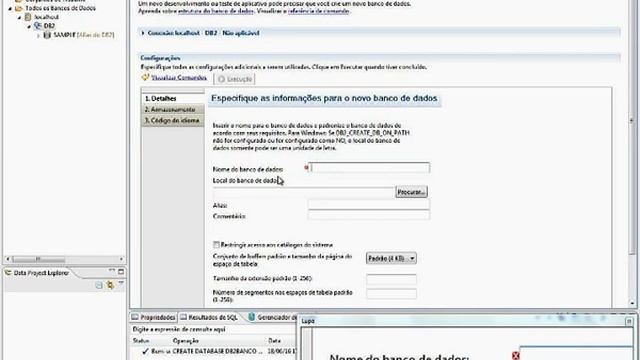640x360 pixels.
Task: Focus the Comentário input field
Action: point(369,215)
